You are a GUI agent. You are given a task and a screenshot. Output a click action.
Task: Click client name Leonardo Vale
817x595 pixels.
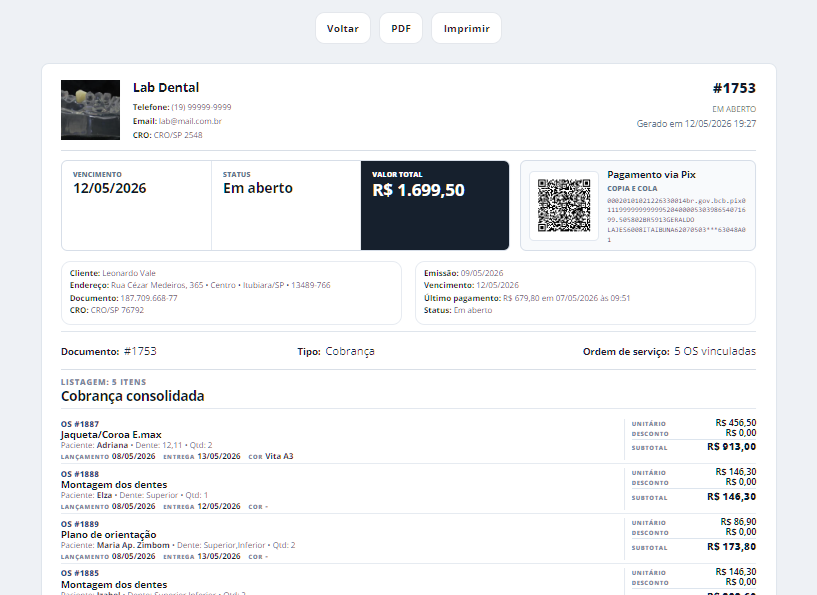pyautogui.click(x=129, y=273)
